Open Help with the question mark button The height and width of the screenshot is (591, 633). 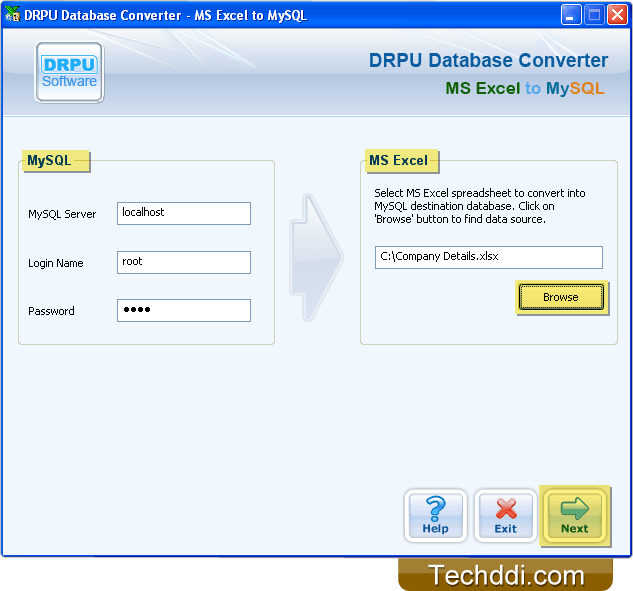[x=436, y=516]
